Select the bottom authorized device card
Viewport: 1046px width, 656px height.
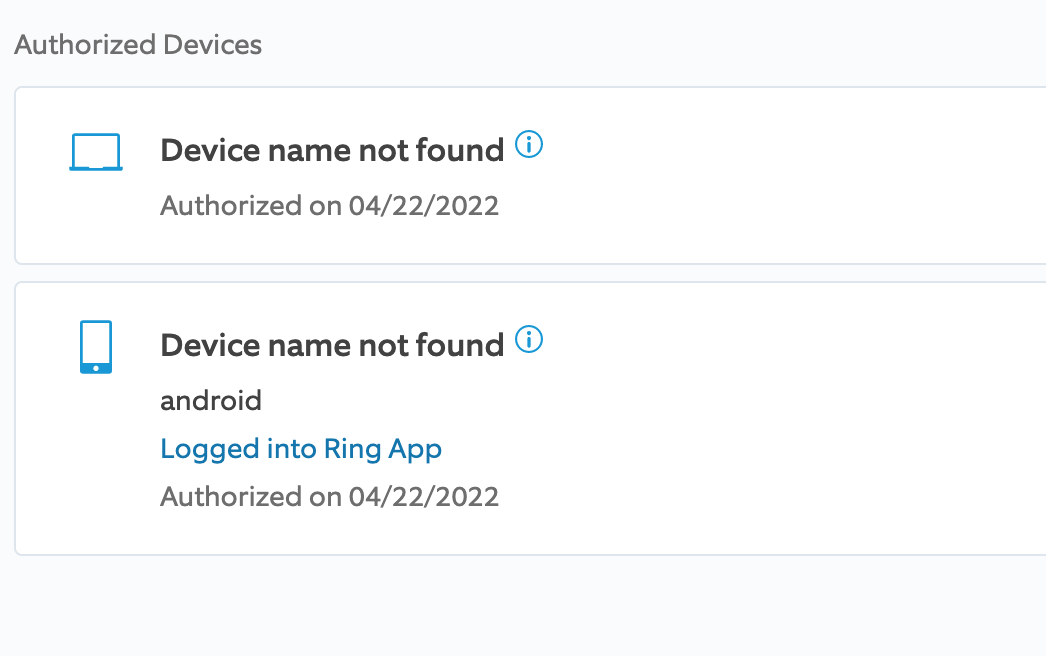tap(523, 417)
